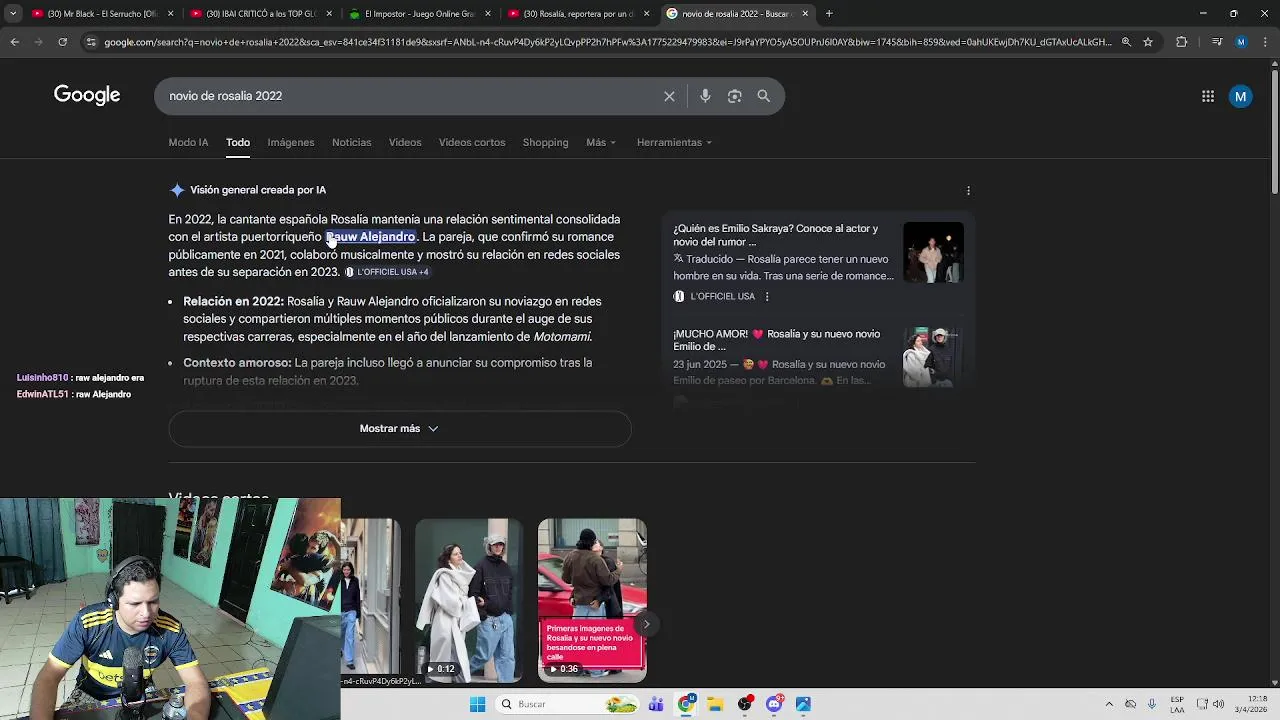
Task: Open AI overview three-dot options menu
Action: [968, 190]
